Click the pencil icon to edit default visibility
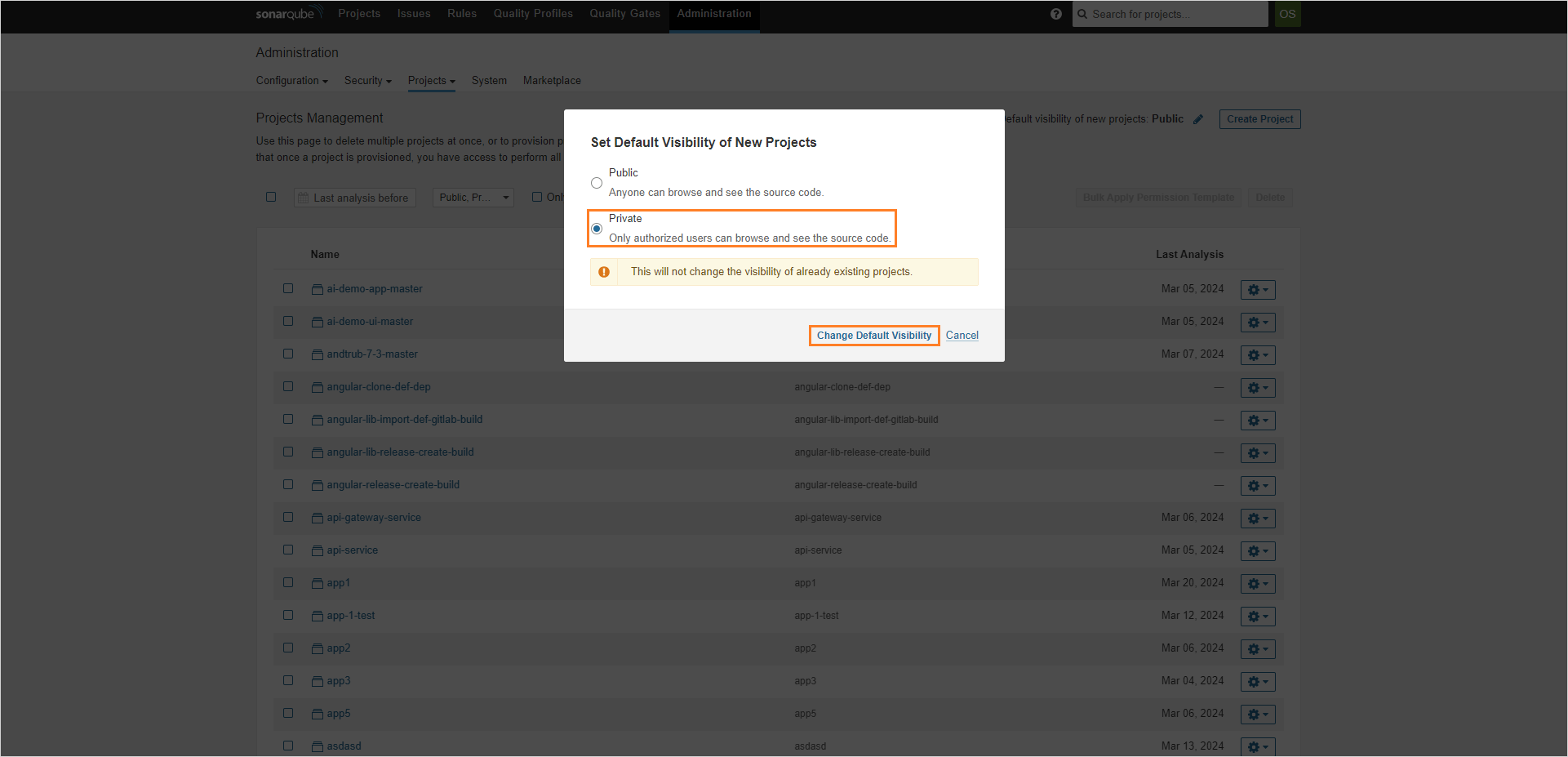1568x757 pixels. 1198,118
